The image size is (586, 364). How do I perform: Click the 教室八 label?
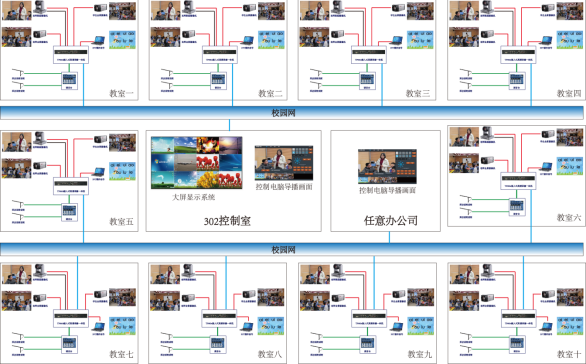coord(269,354)
